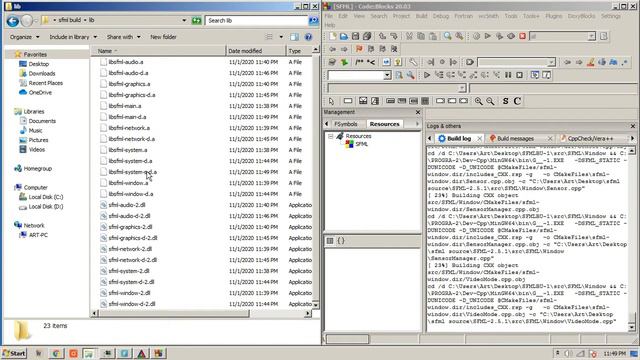Click the Explorer help question mark icon
The image size is (640, 360).
coord(308,37)
